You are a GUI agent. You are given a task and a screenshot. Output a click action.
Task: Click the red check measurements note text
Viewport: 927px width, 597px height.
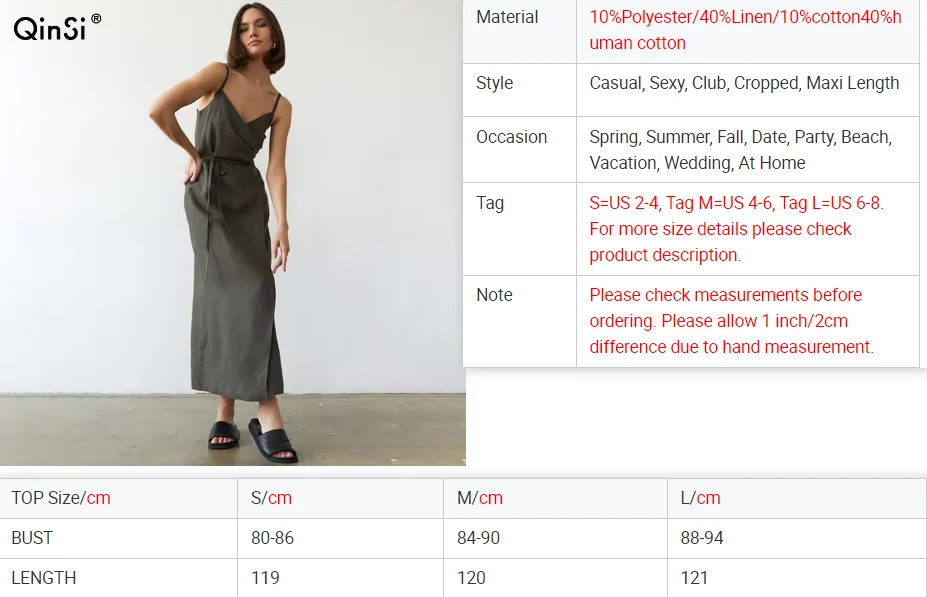[x=731, y=321]
